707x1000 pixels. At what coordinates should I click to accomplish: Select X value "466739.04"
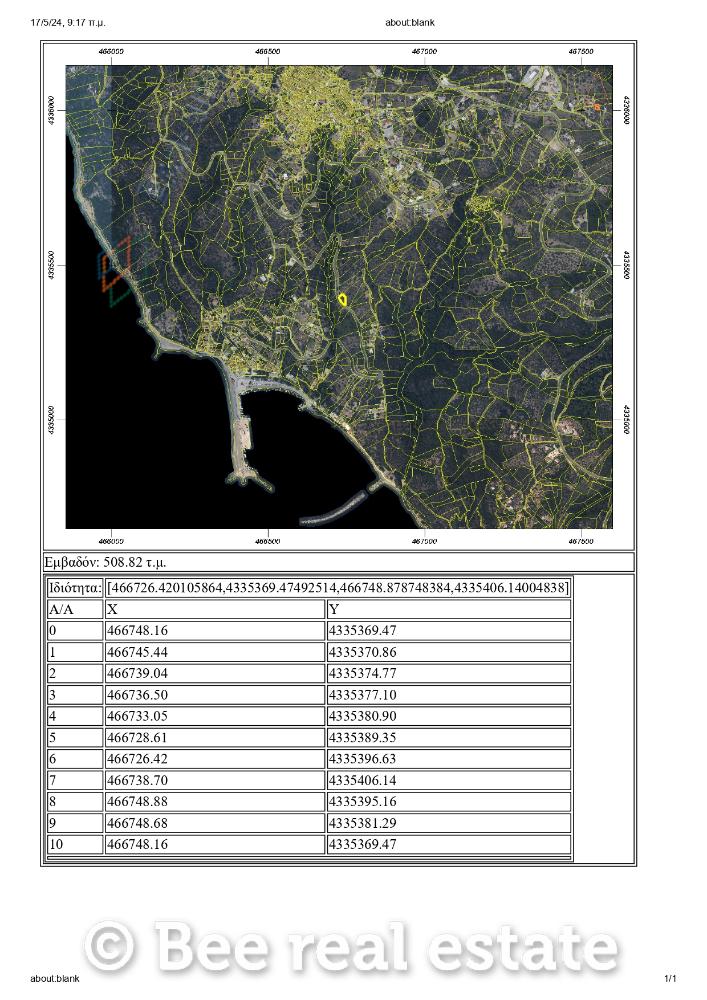coord(138,673)
